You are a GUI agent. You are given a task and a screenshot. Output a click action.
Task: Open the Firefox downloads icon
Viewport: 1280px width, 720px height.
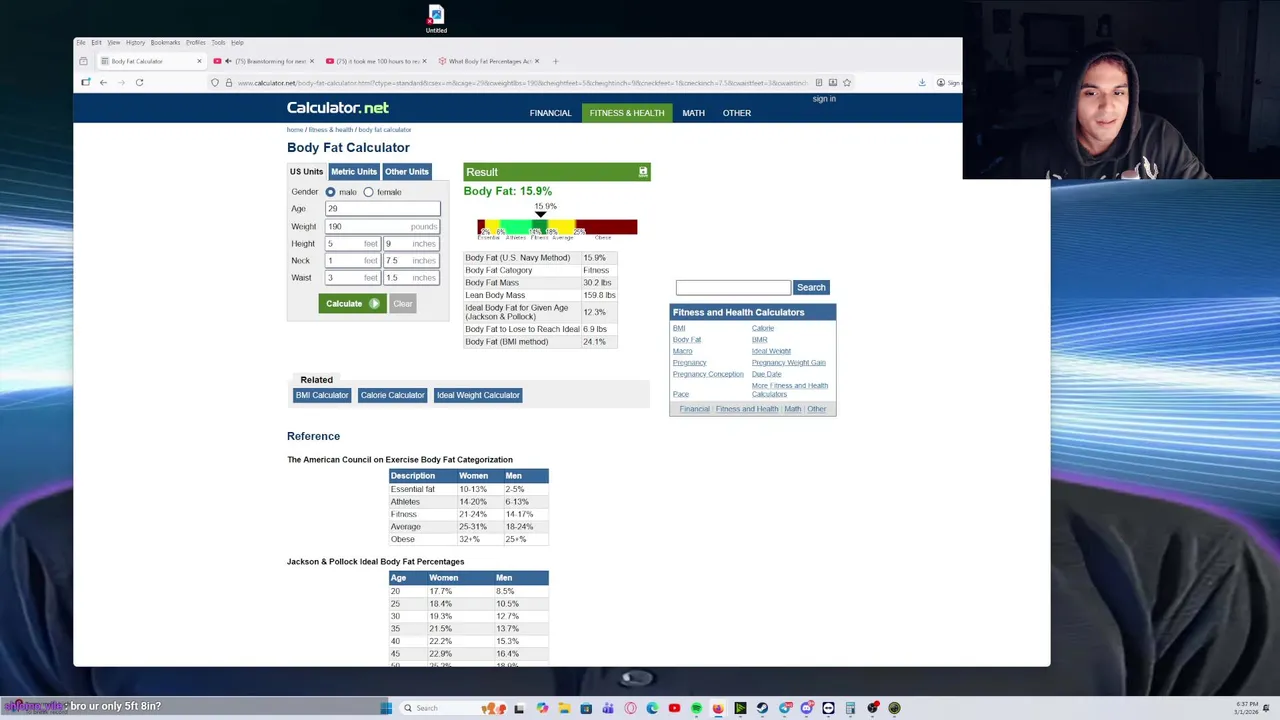tap(921, 83)
